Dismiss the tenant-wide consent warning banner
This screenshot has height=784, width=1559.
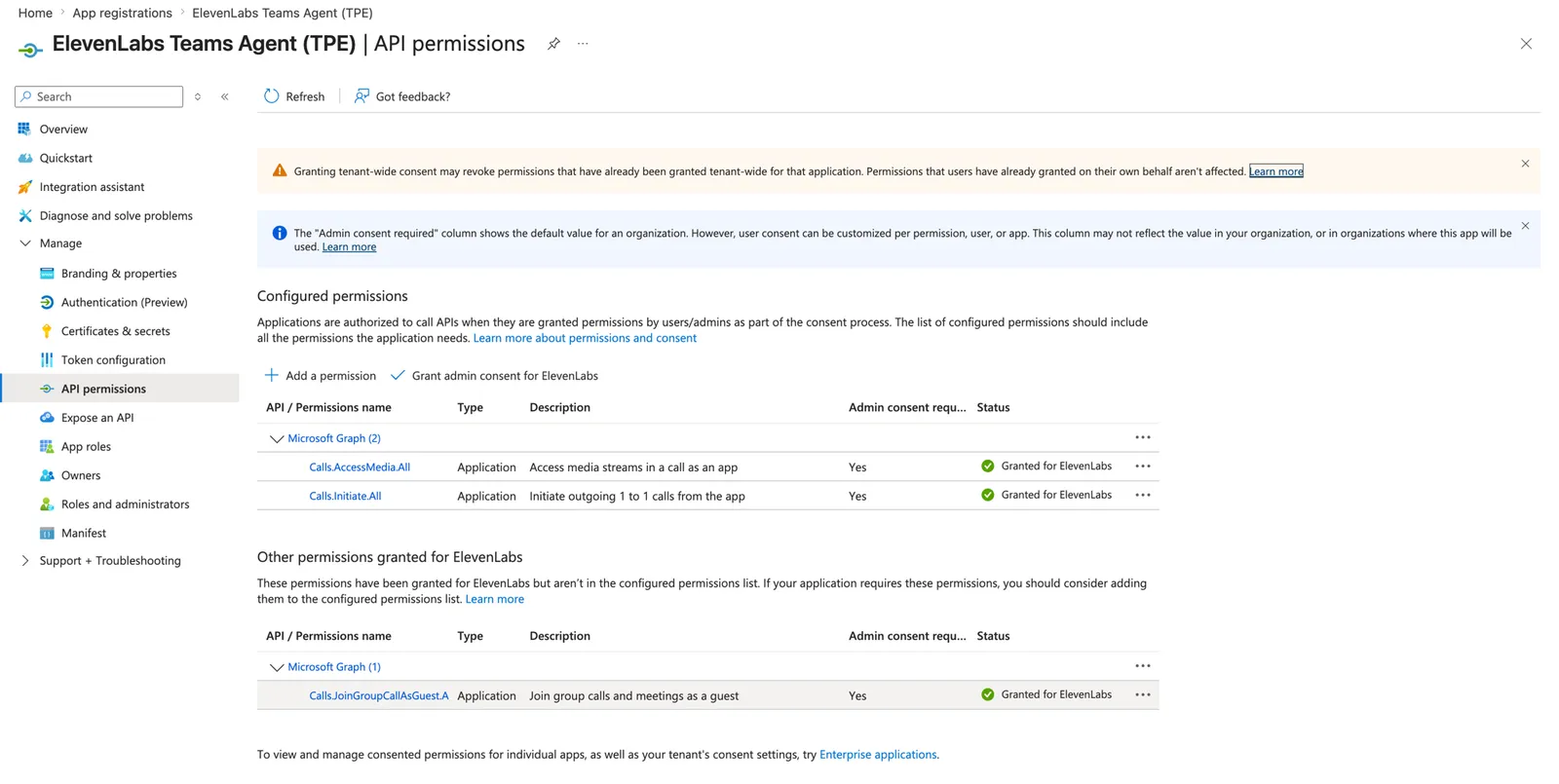1525,164
